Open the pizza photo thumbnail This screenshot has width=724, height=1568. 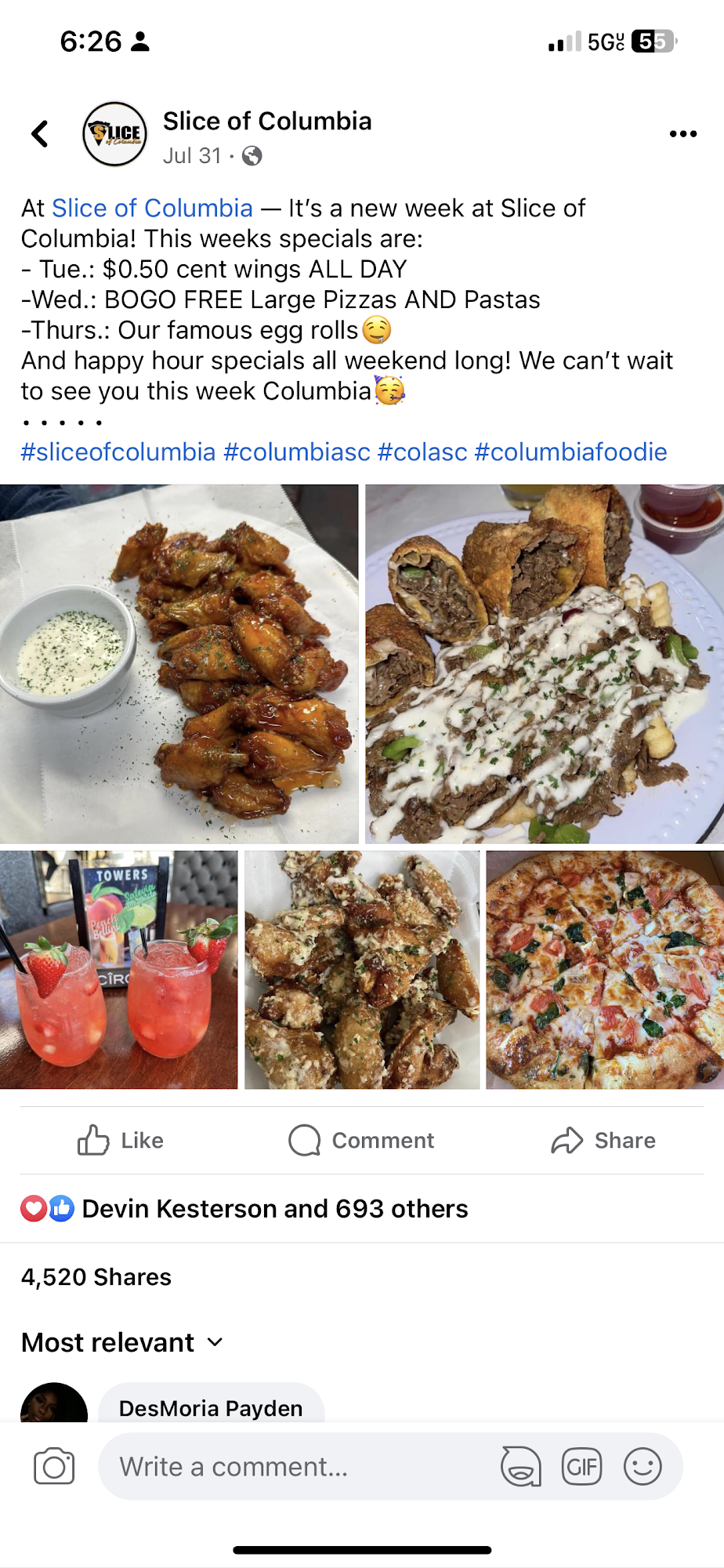[605, 970]
